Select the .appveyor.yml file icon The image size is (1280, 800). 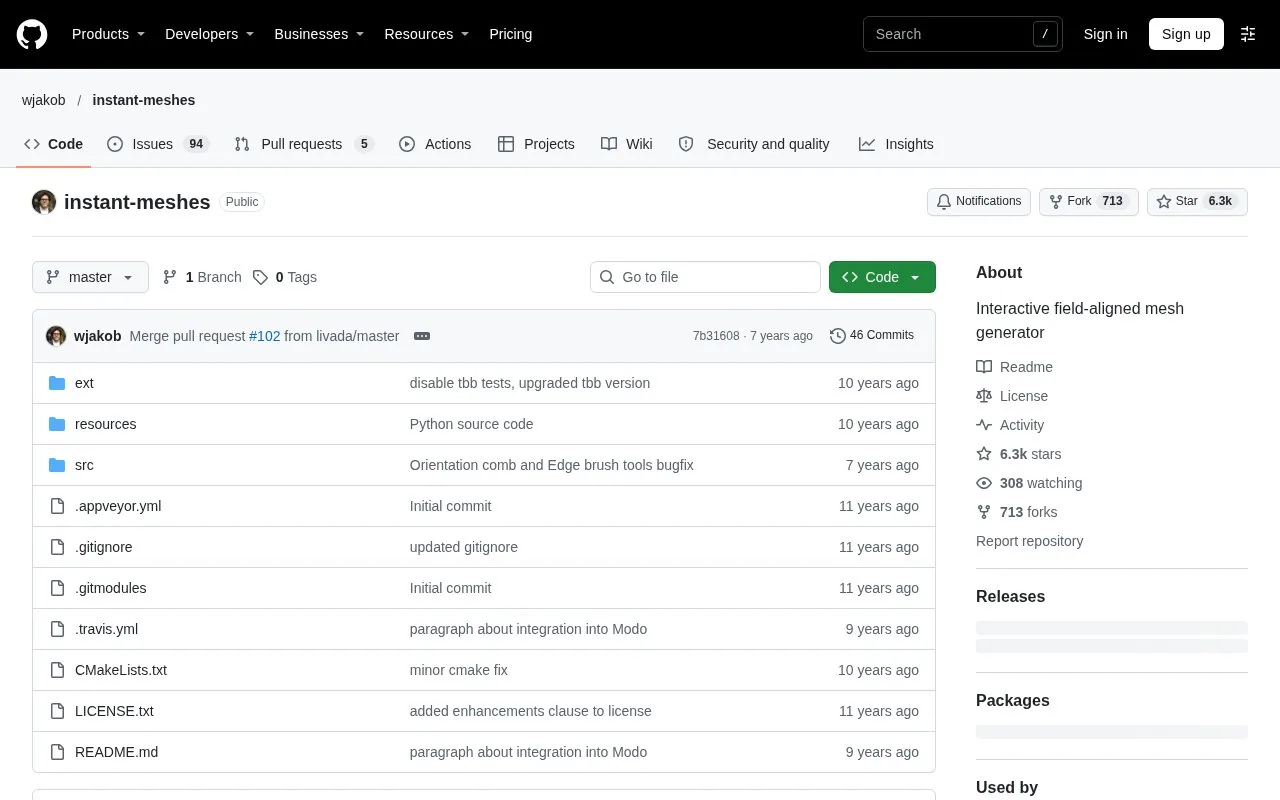click(x=57, y=506)
